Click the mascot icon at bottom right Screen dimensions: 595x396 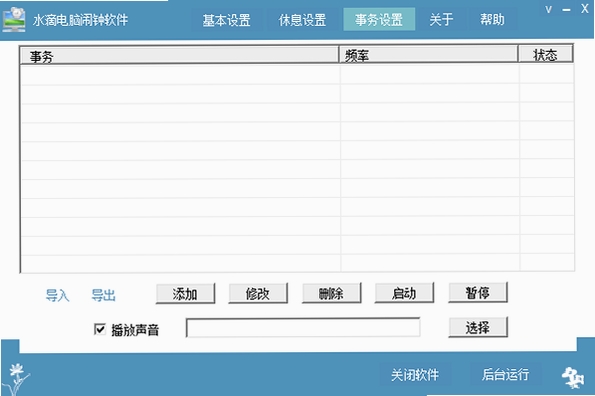click(573, 377)
